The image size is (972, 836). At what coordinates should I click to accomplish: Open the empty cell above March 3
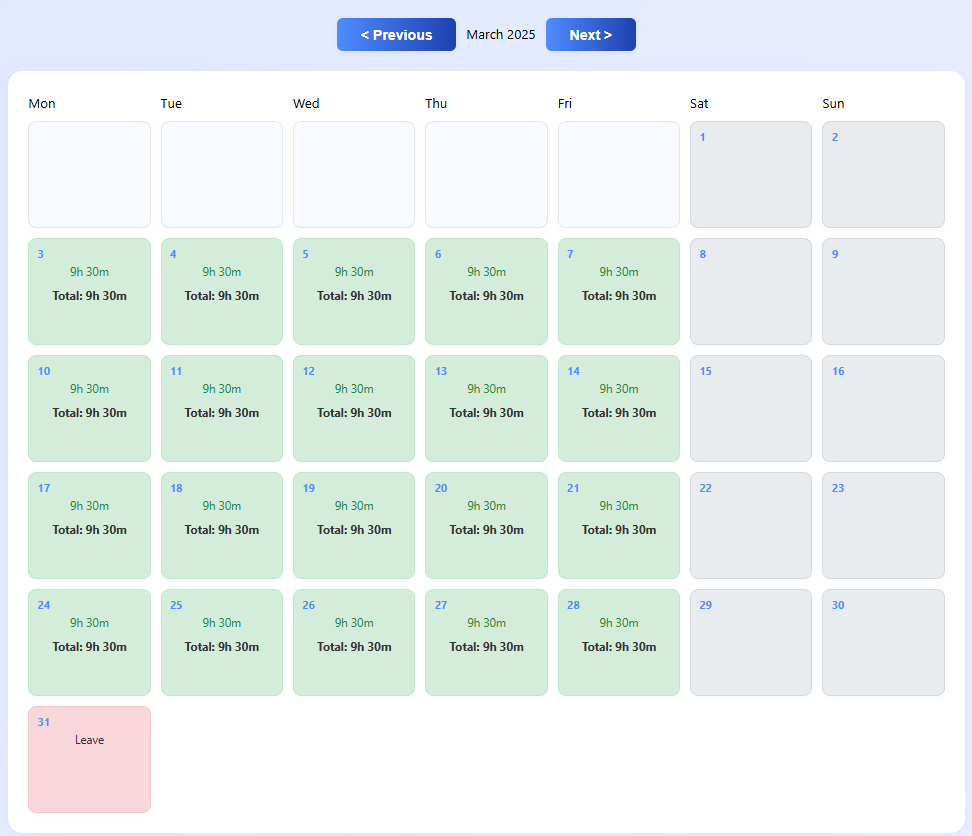pyautogui.click(x=89, y=174)
